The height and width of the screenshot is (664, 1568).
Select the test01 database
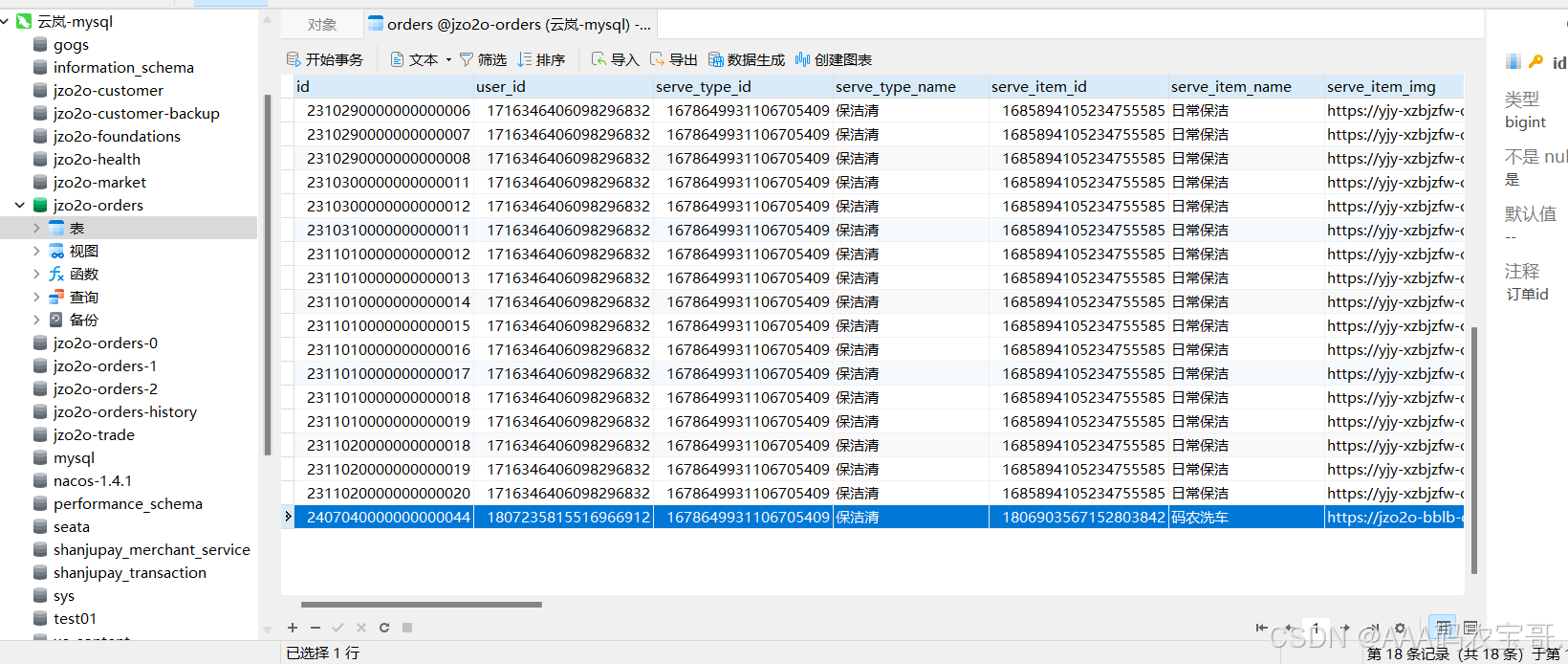tap(65, 618)
